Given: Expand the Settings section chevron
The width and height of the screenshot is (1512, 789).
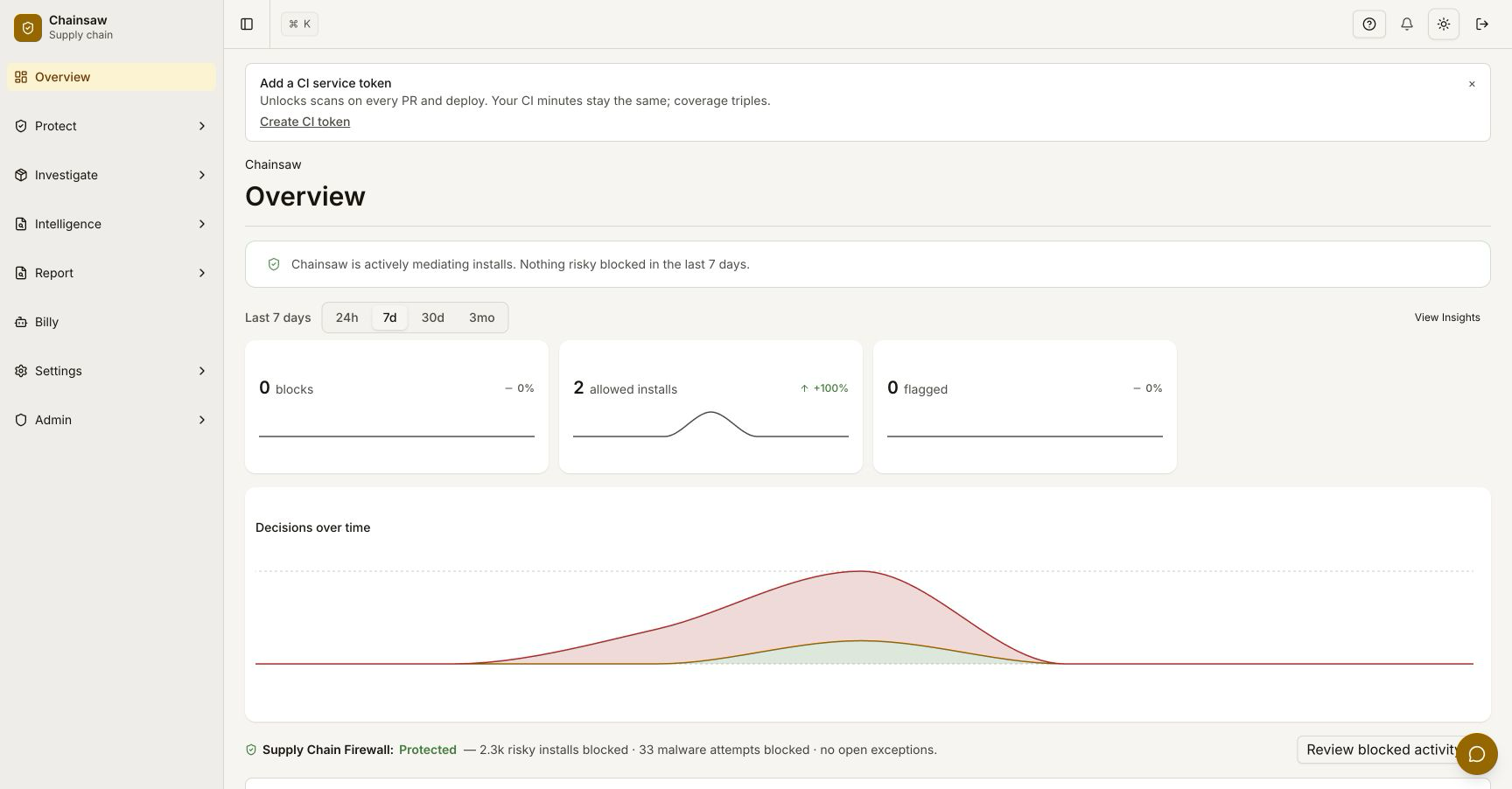Looking at the screenshot, I should pos(202,371).
